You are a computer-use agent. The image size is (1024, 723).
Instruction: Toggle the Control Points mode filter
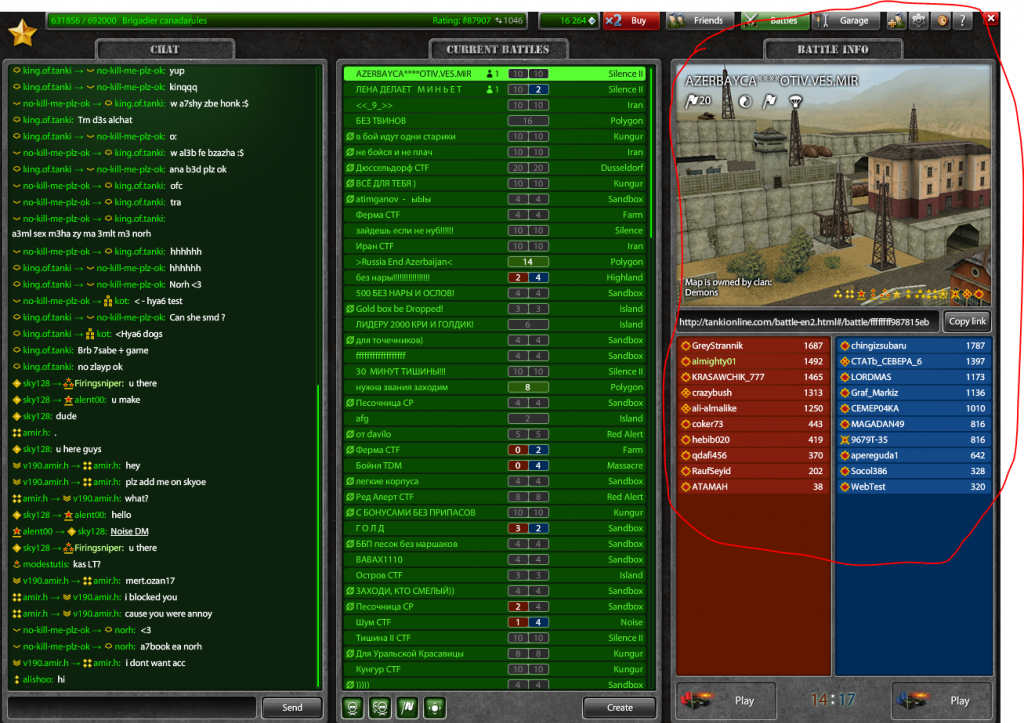(x=434, y=707)
